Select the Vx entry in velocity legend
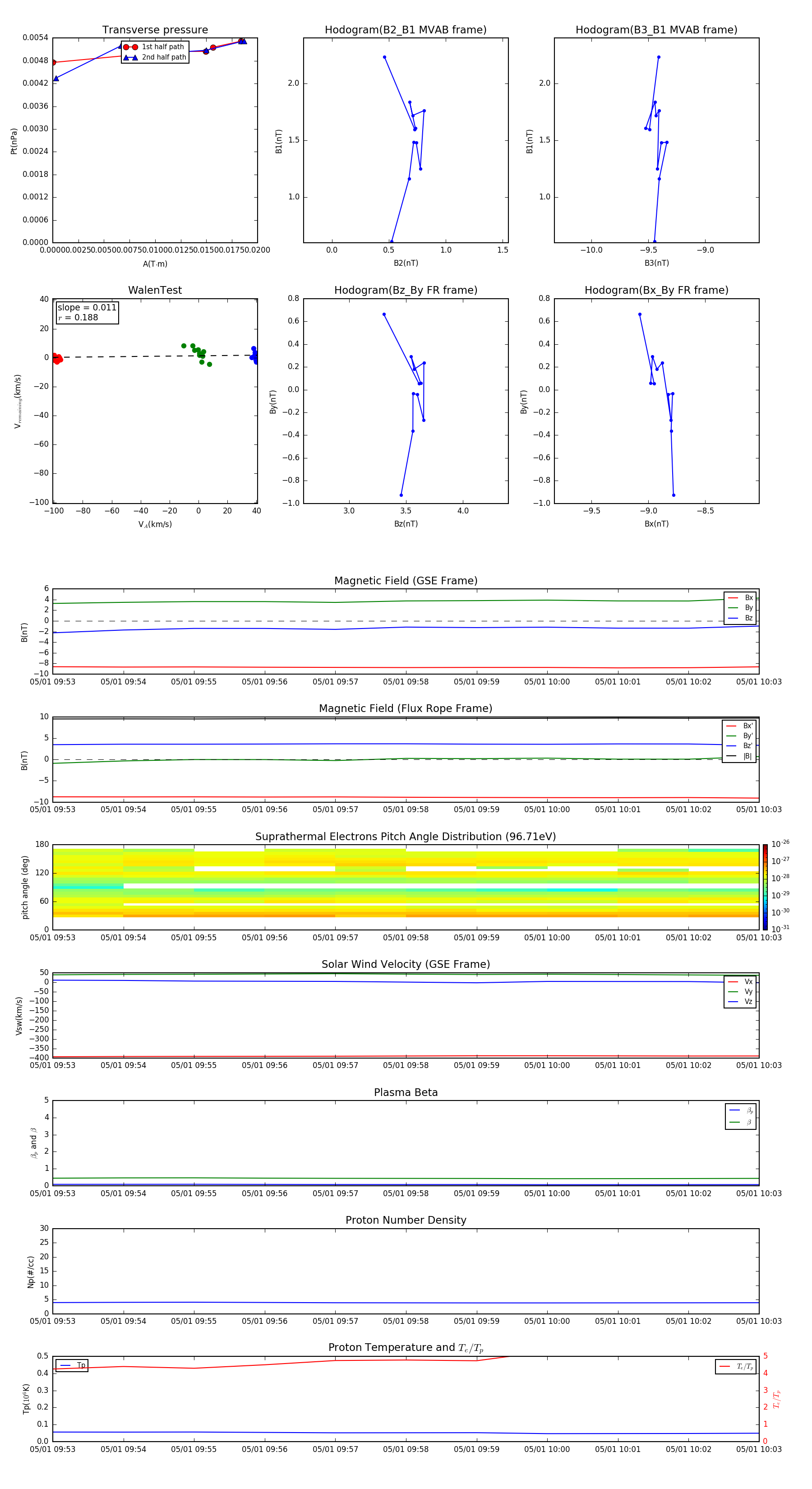Image resolution: width=812 pixels, height=1489 pixels. point(740,981)
